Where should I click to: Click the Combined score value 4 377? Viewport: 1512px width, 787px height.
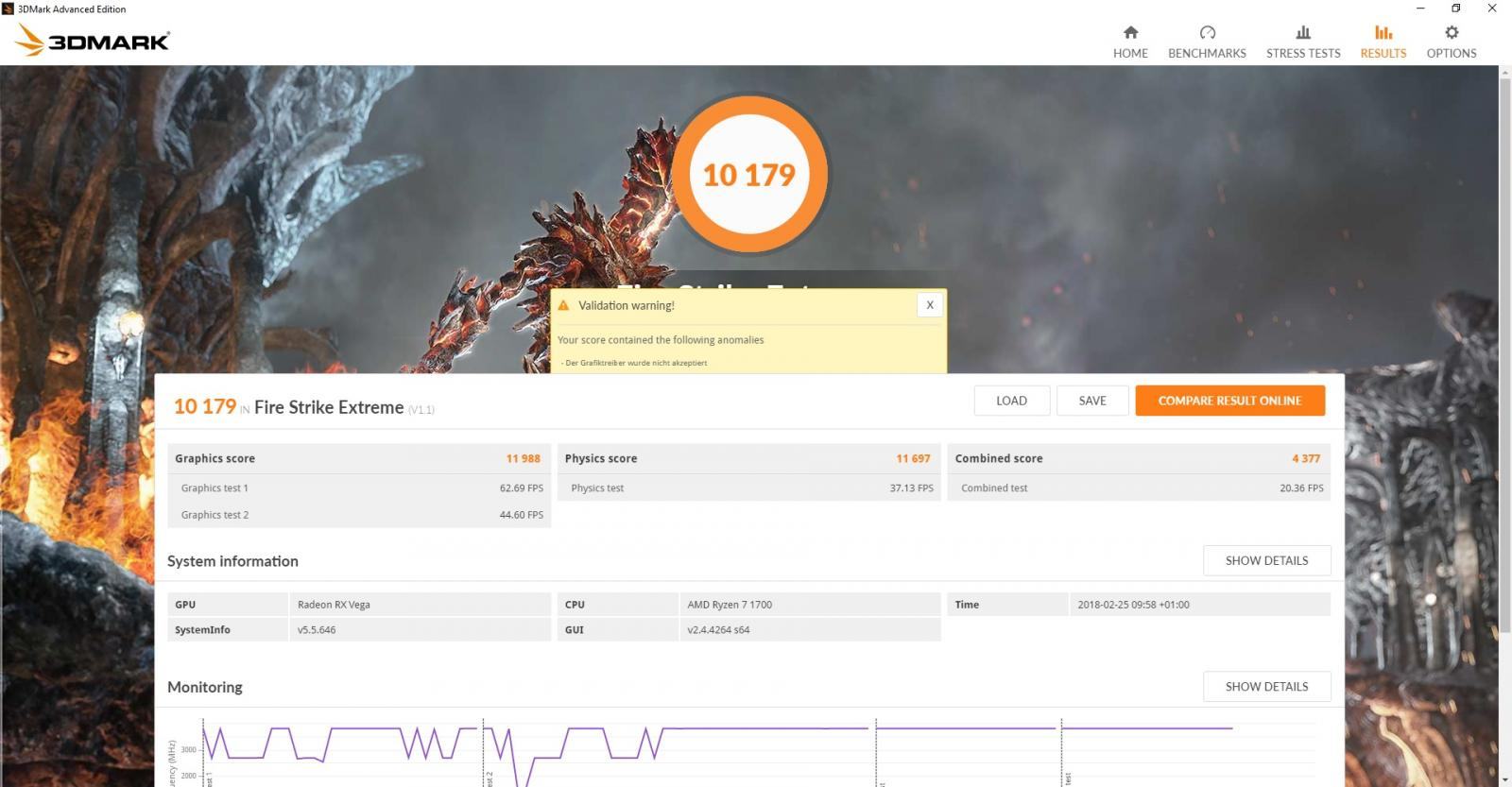1306,458
